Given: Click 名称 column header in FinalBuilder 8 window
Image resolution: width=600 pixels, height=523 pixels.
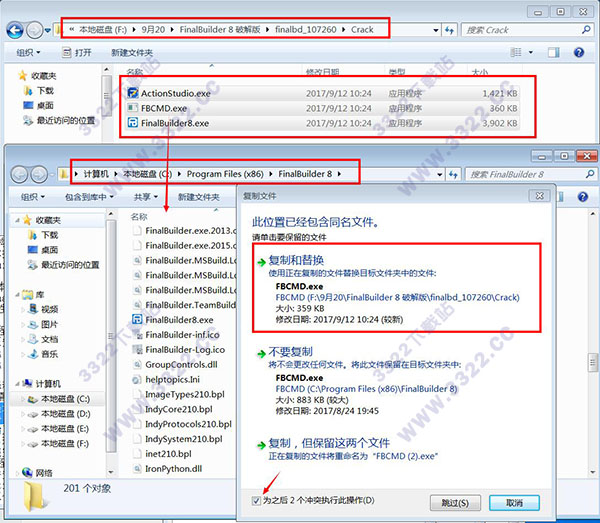Looking at the screenshot, I should pos(139,217).
